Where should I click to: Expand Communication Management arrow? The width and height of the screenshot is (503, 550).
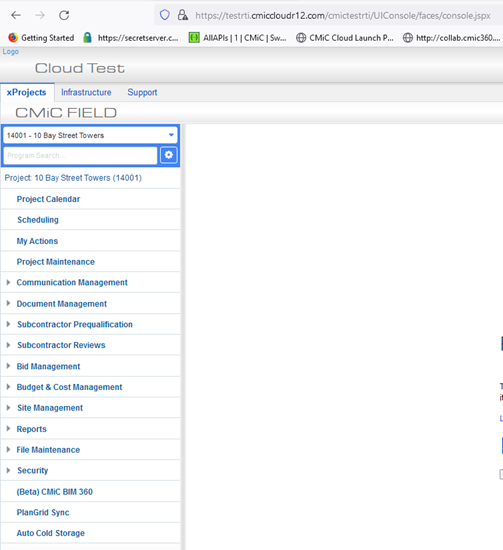click(x=8, y=282)
